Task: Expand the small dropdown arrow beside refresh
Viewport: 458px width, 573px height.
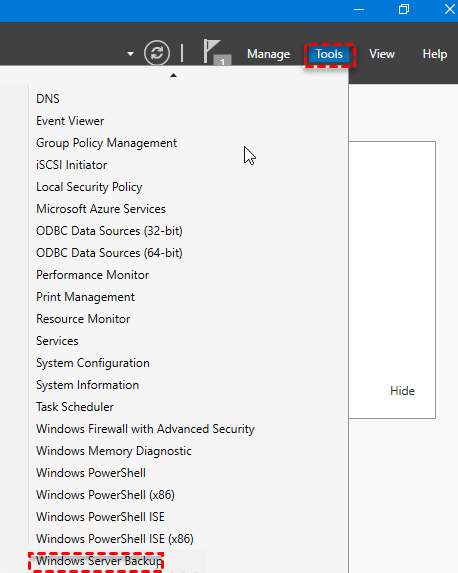Action: point(130,54)
